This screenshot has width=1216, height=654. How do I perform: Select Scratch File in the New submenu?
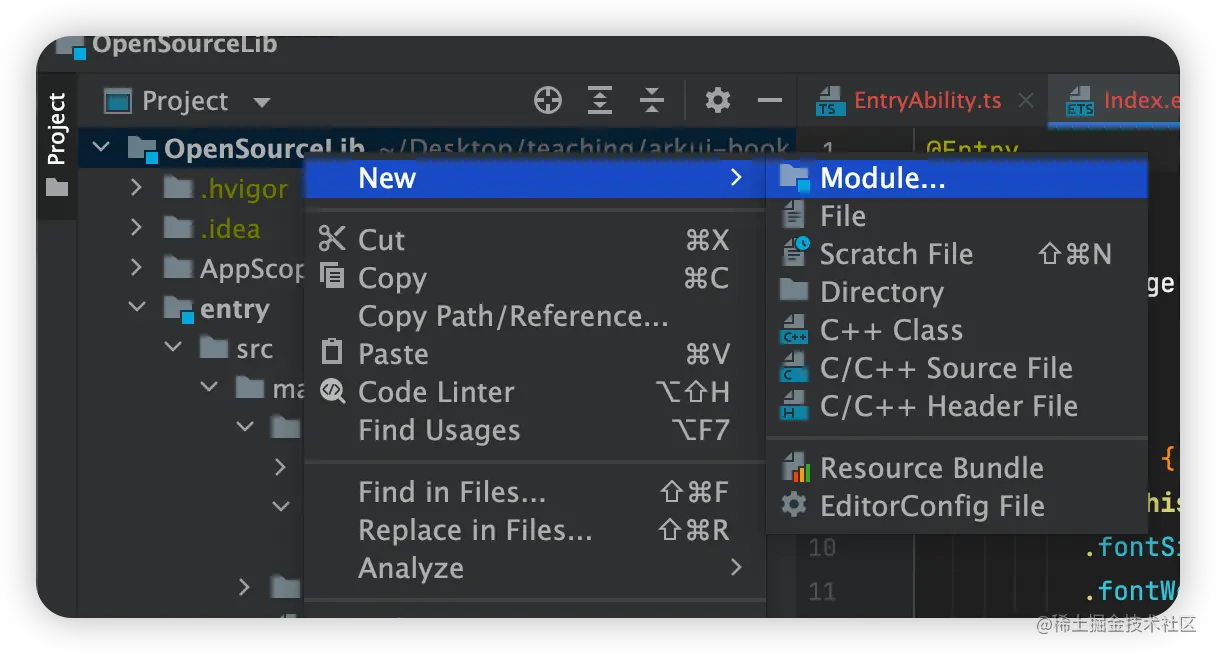(957, 254)
